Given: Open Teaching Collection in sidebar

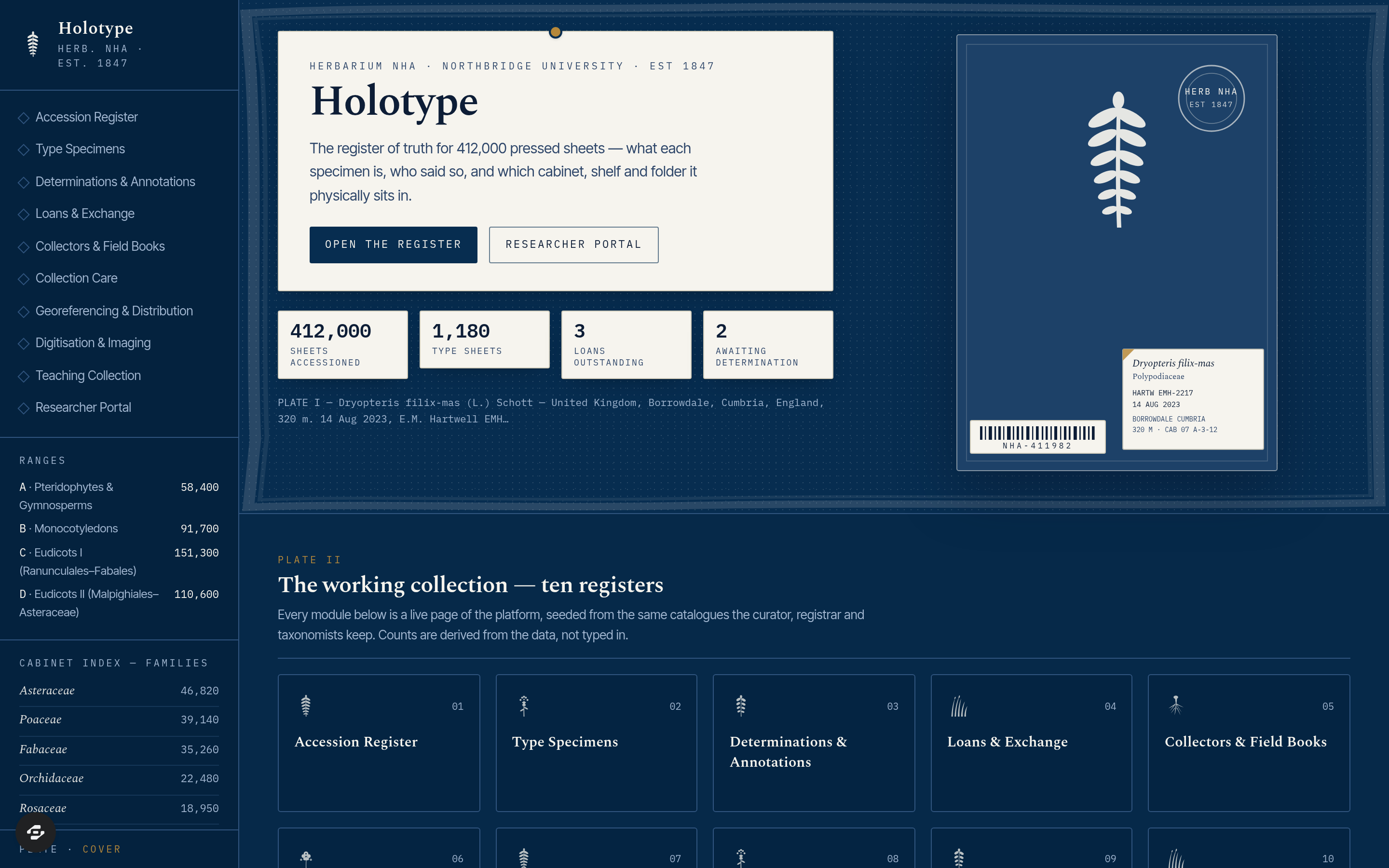Looking at the screenshot, I should 88,376.
